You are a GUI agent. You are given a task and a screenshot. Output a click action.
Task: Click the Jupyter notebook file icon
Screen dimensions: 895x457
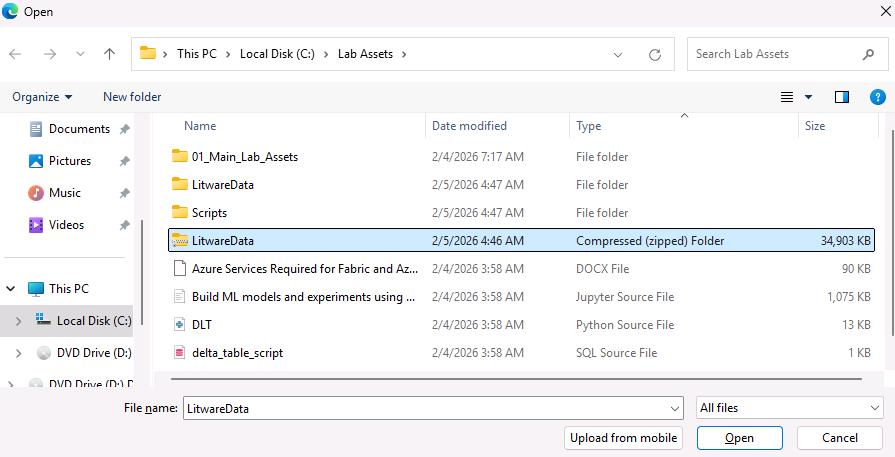click(180, 296)
